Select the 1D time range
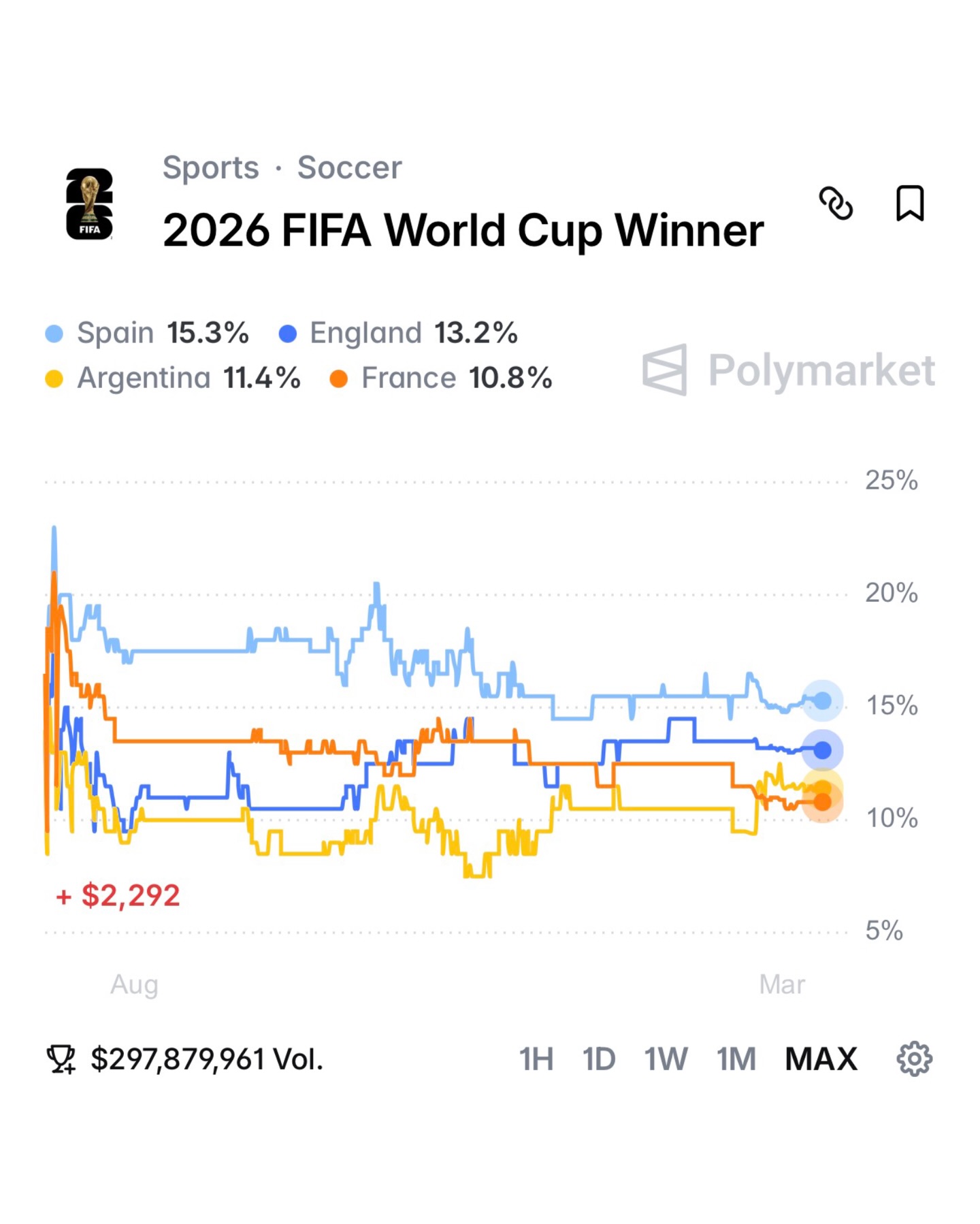This screenshot has width=980, height=1224. point(598,1059)
